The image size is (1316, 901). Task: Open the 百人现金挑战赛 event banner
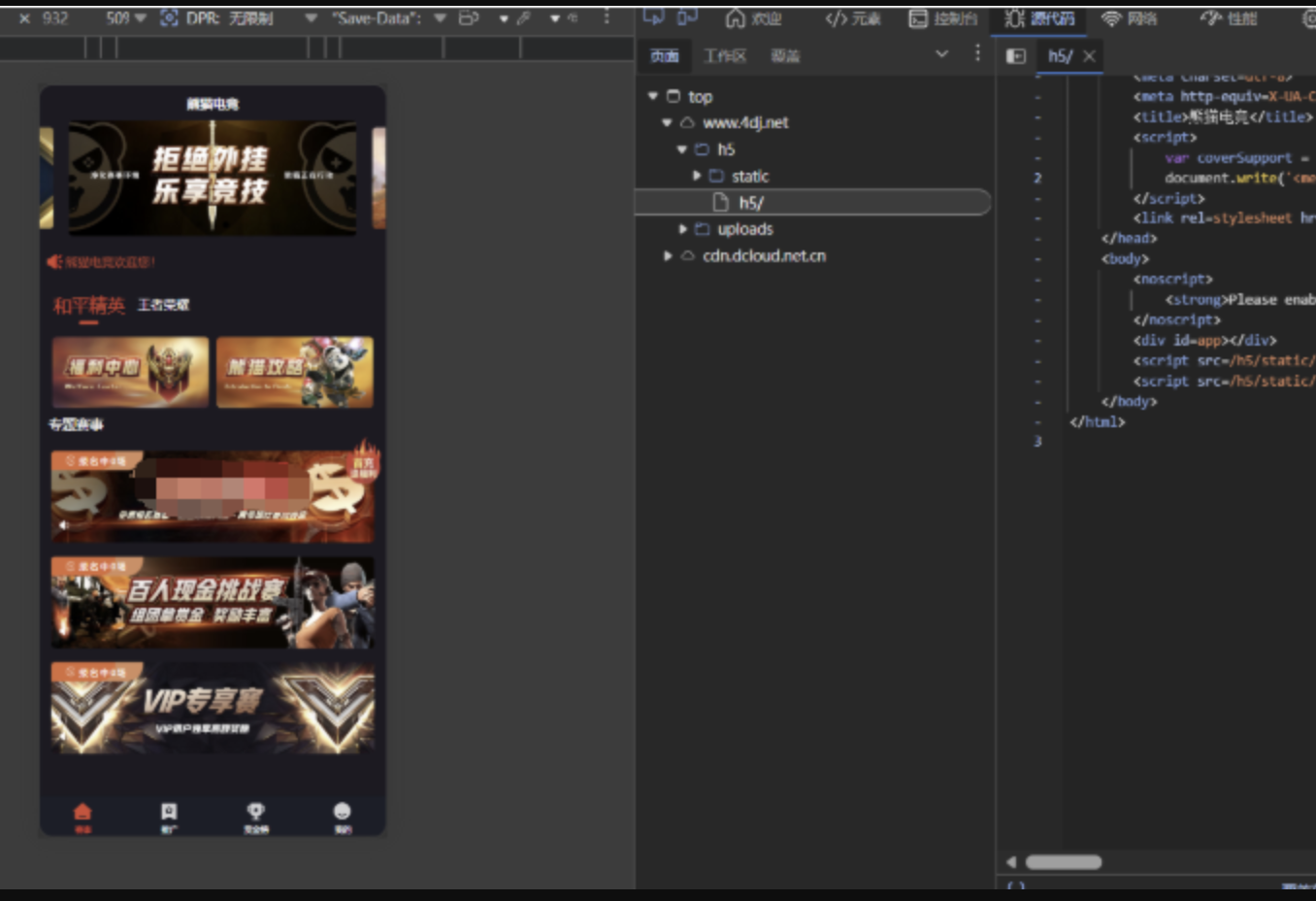click(x=213, y=602)
